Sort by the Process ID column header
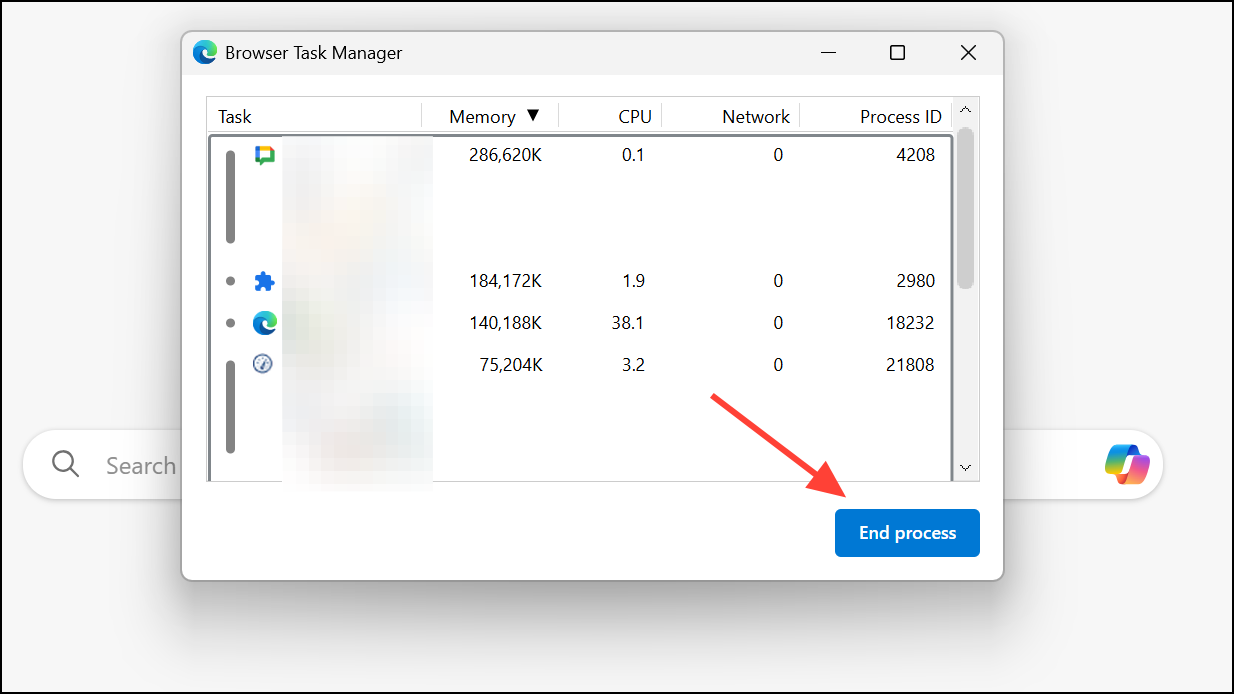The width and height of the screenshot is (1234, 694). [x=900, y=117]
